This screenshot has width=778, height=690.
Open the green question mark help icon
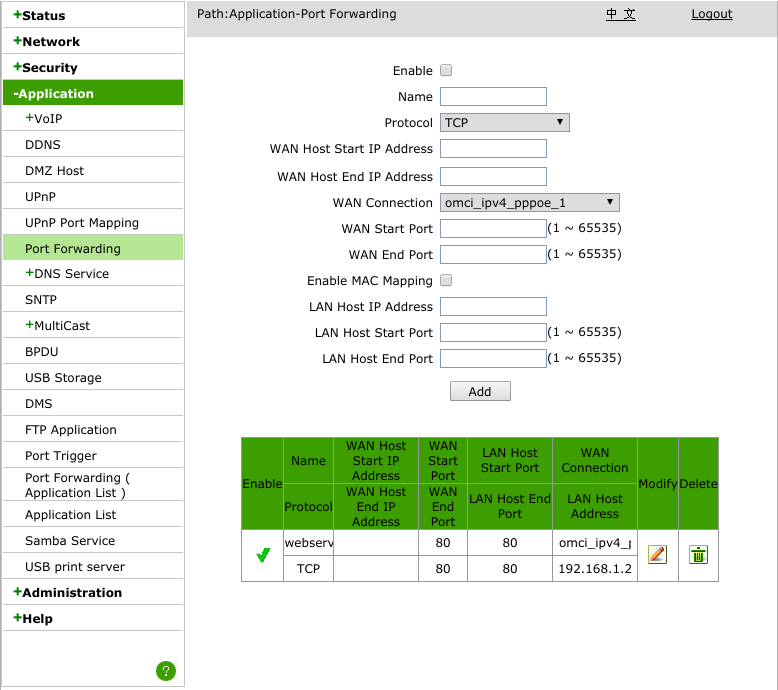click(x=166, y=671)
